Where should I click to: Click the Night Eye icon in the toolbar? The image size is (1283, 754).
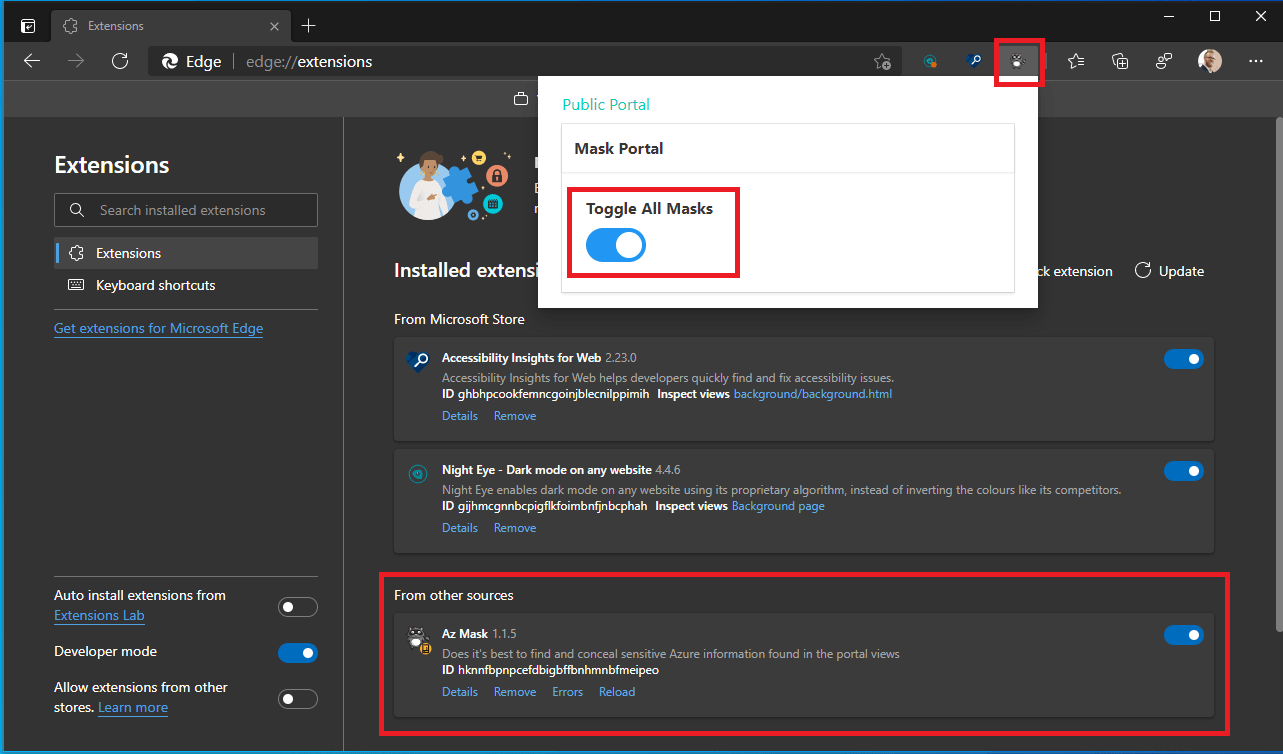click(930, 61)
